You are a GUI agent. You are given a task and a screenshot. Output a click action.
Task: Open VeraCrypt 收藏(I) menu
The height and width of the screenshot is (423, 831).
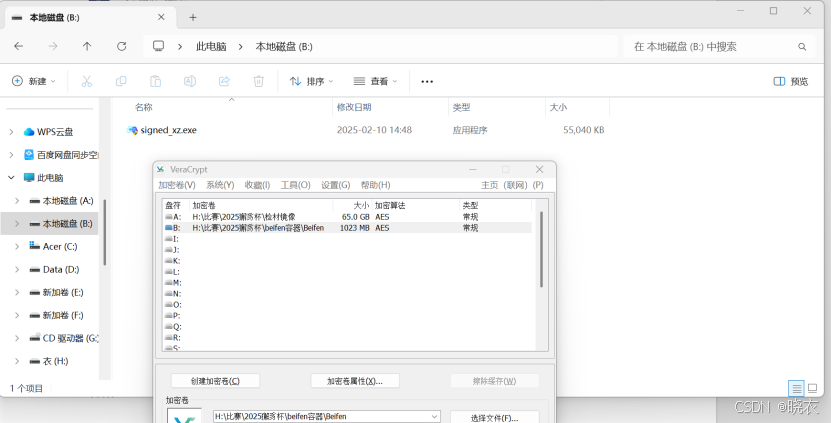point(257,185)
